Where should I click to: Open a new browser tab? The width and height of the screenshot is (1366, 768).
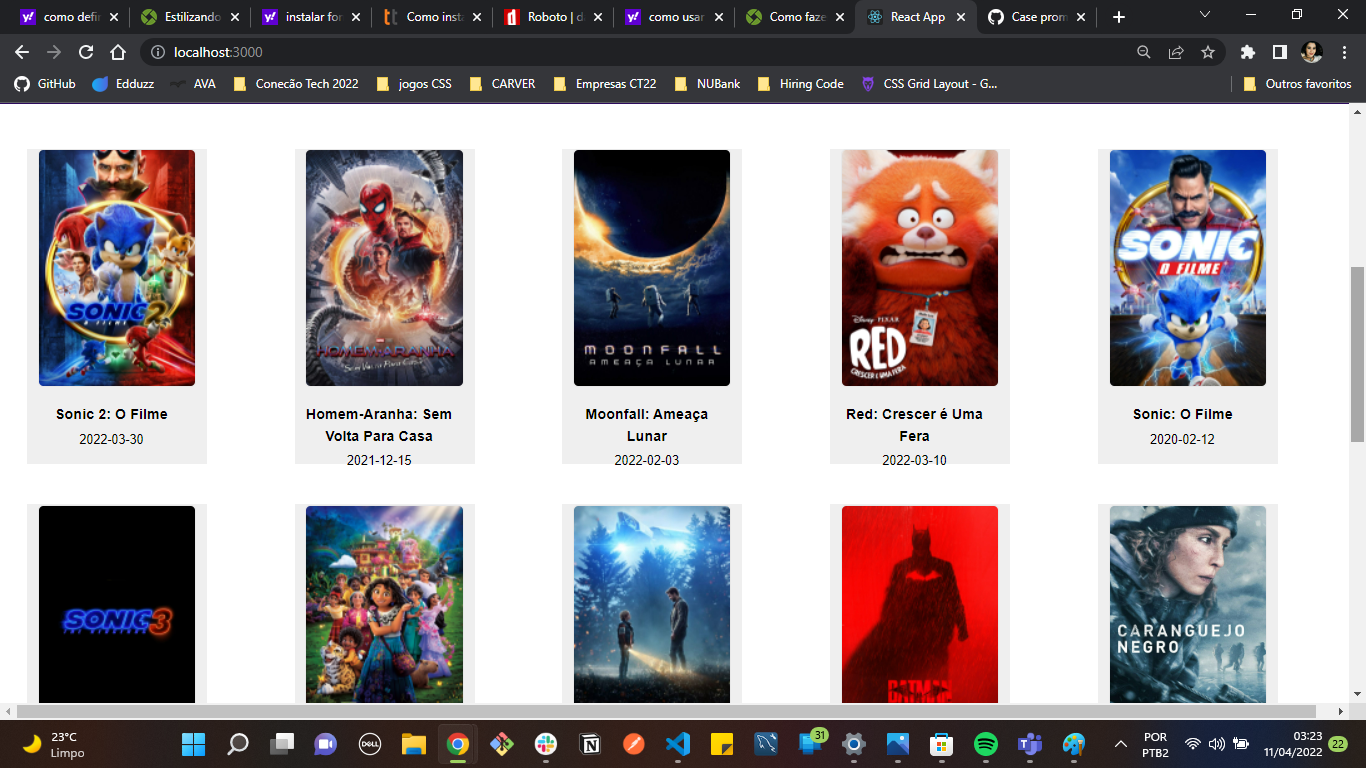tap(1119, 17)
